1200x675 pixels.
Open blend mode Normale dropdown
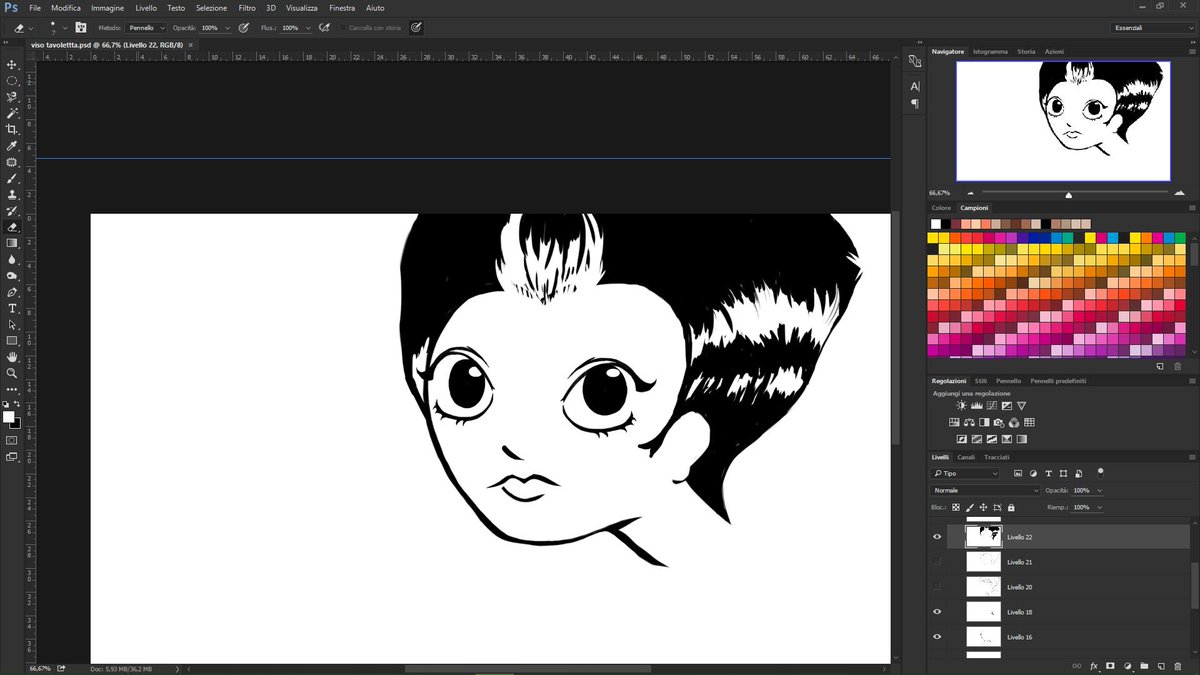[986, 491]
